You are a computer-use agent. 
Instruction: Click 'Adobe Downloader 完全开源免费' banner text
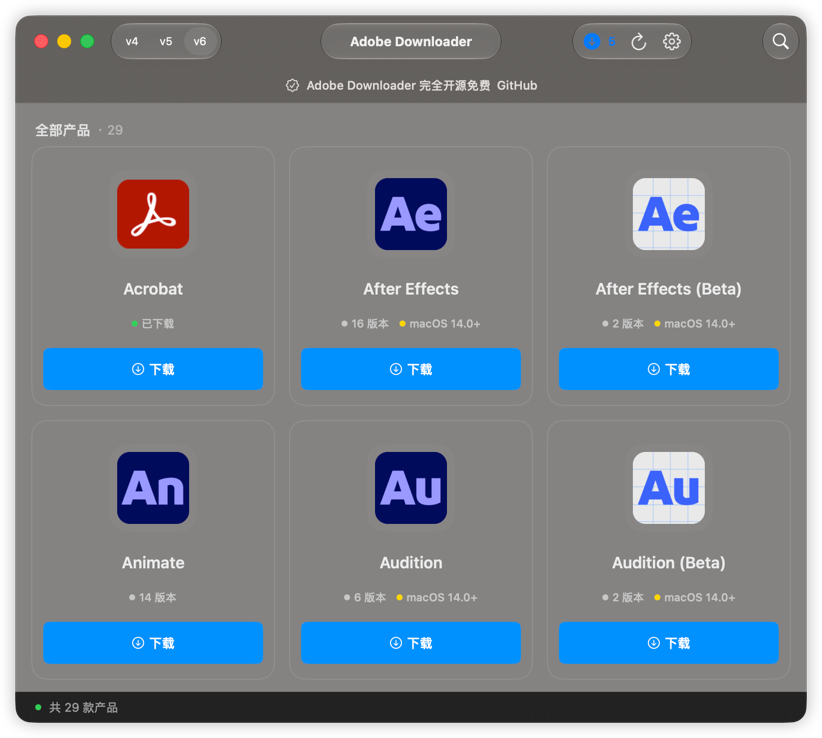pos(398,85)
